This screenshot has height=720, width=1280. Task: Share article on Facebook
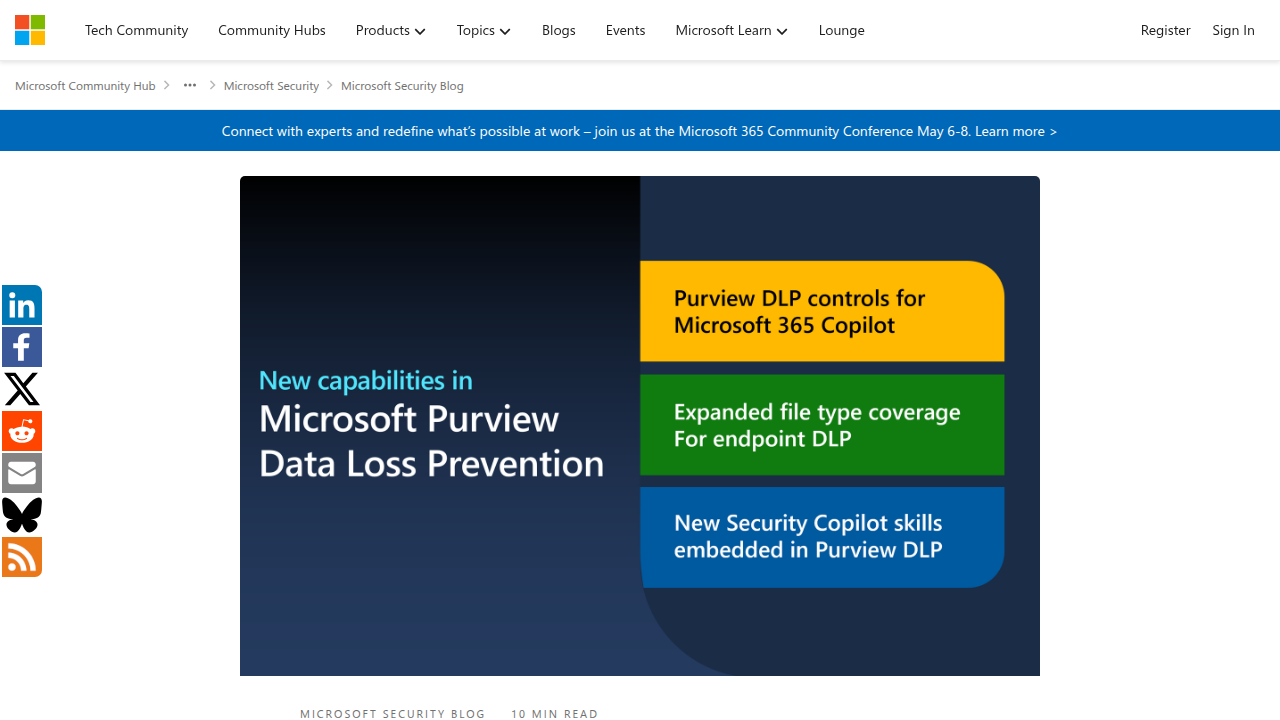click(x=22, y=347)
